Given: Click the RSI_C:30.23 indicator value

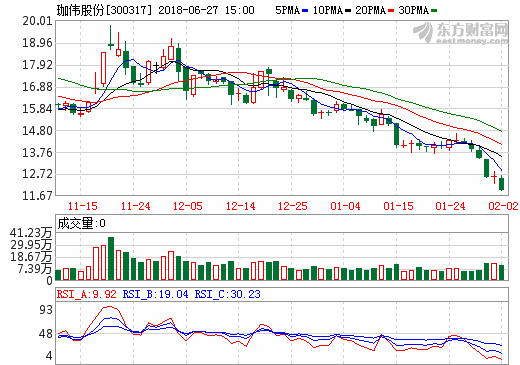Looking at the screenshot, I should click(228, 294).
